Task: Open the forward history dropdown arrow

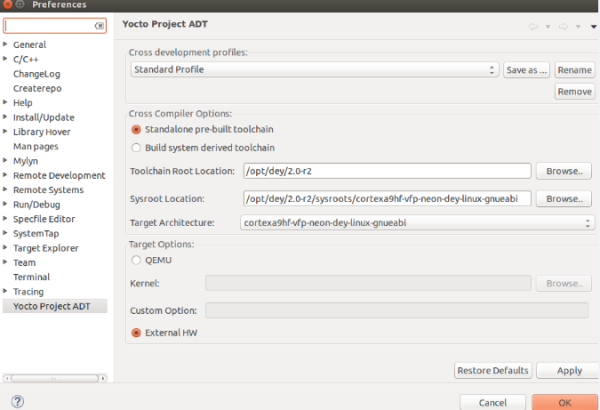Action: tap(578, 26)
